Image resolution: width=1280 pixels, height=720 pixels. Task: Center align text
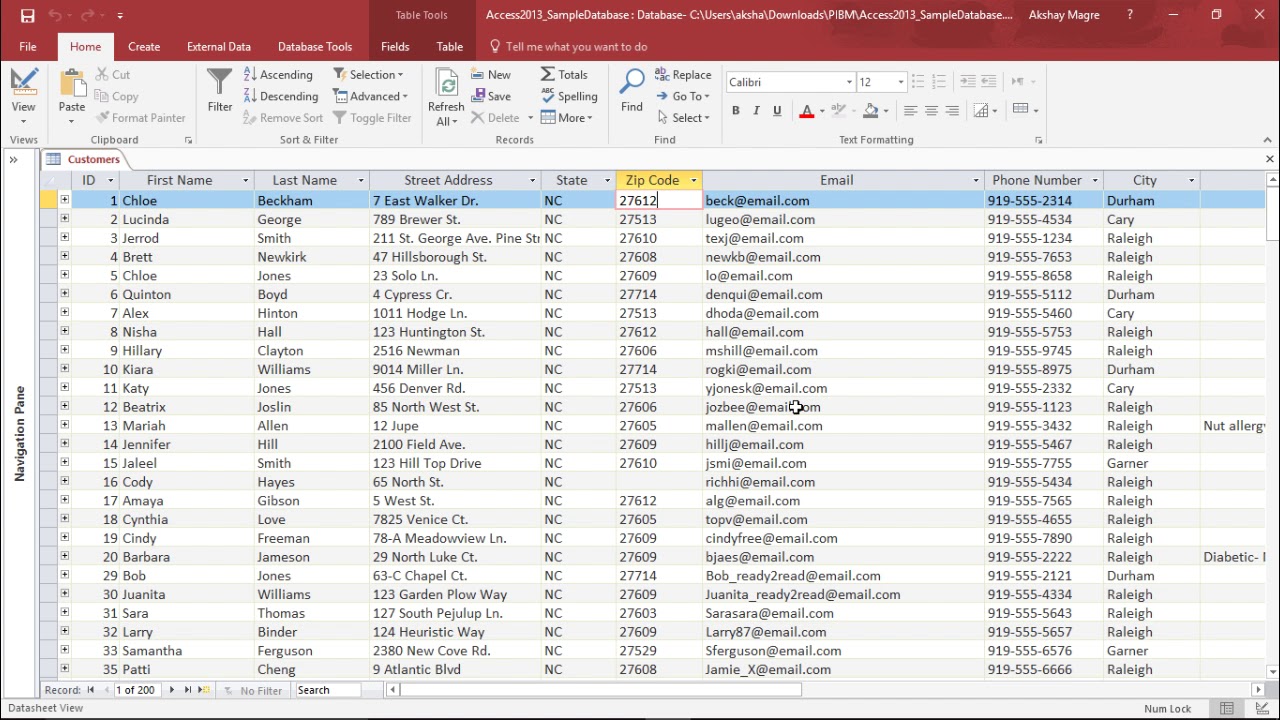(x=931, y=111)
